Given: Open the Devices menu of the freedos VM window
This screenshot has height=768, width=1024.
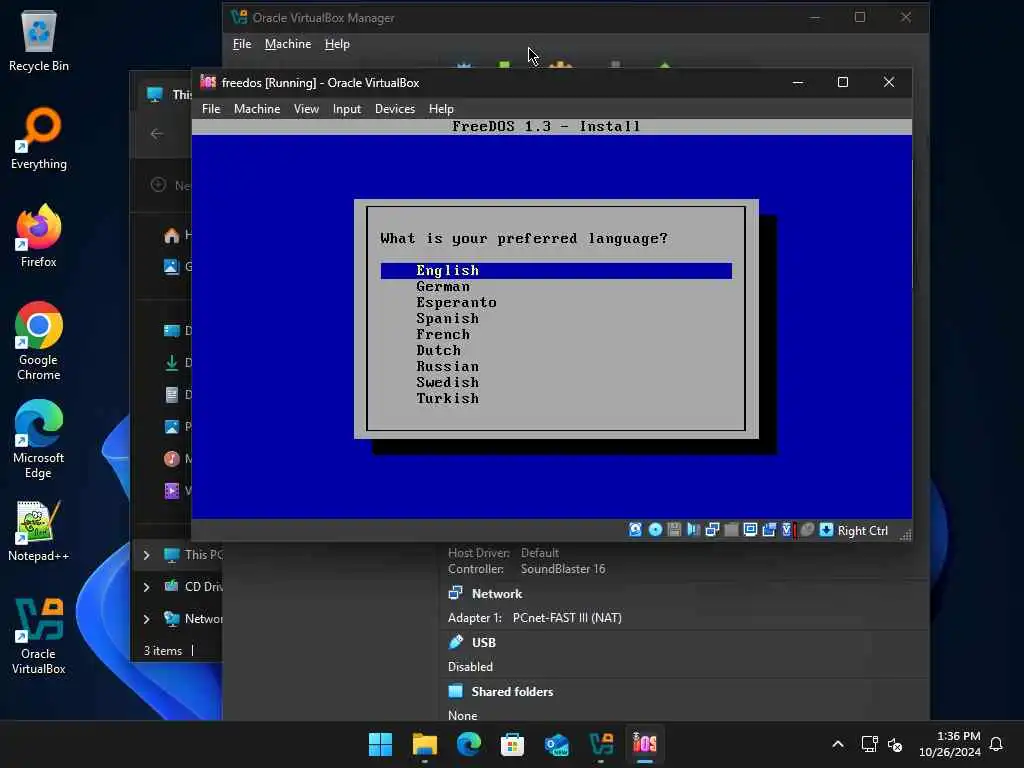Looking at the screenshot, I should tap(395, 109).
